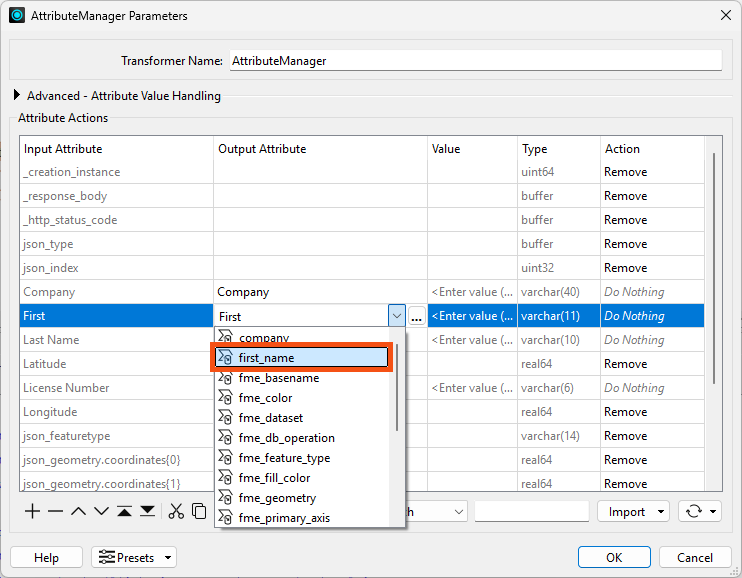The height and width of the screenshot is (578, 742).
Task: Move selected row to bottom
Action: [x=148, y=511]
